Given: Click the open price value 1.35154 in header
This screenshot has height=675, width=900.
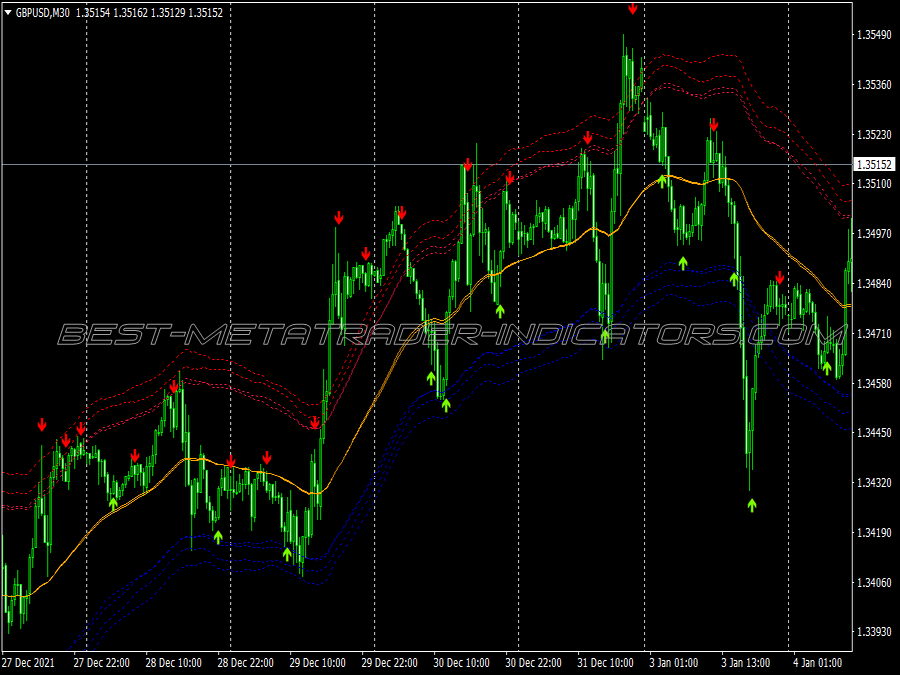Looking at the screenshot, I should tap(92, 13).
